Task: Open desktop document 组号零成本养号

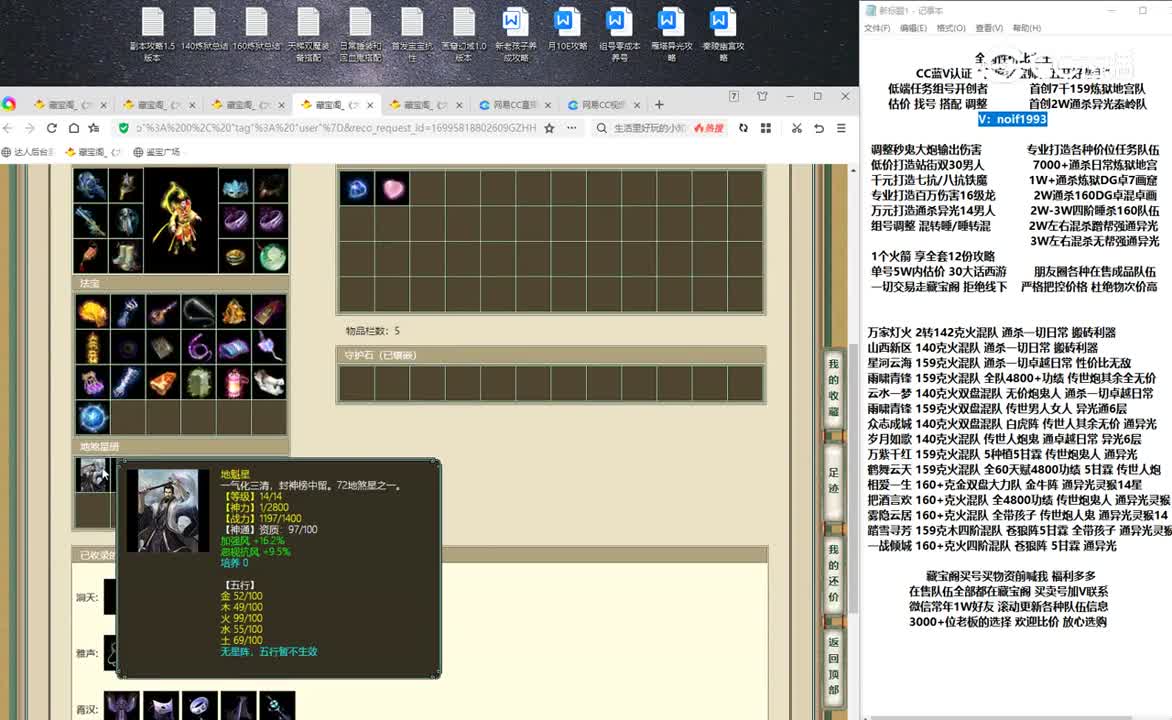Action: tap(619, 35)
